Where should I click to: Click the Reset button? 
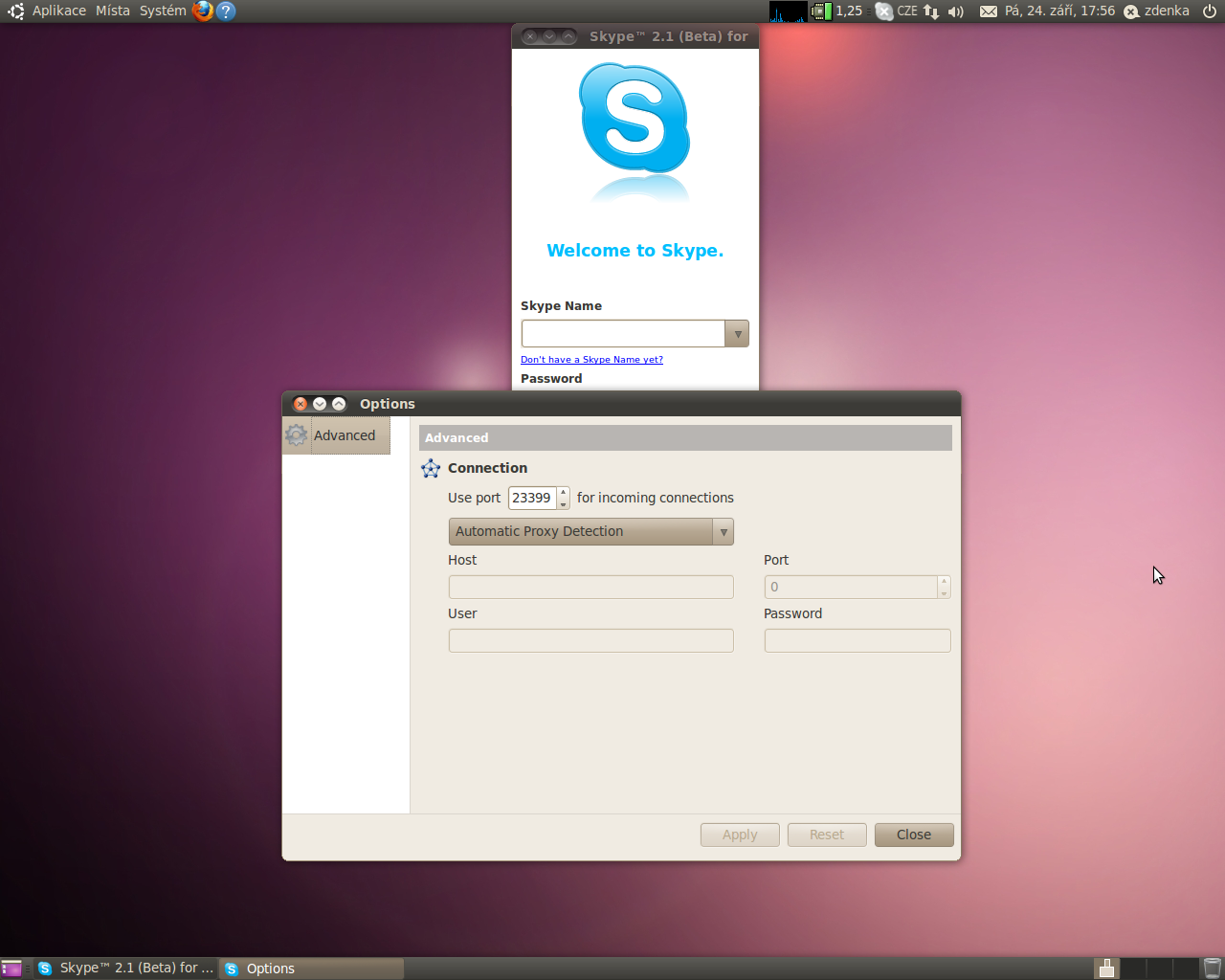[827, 835]
